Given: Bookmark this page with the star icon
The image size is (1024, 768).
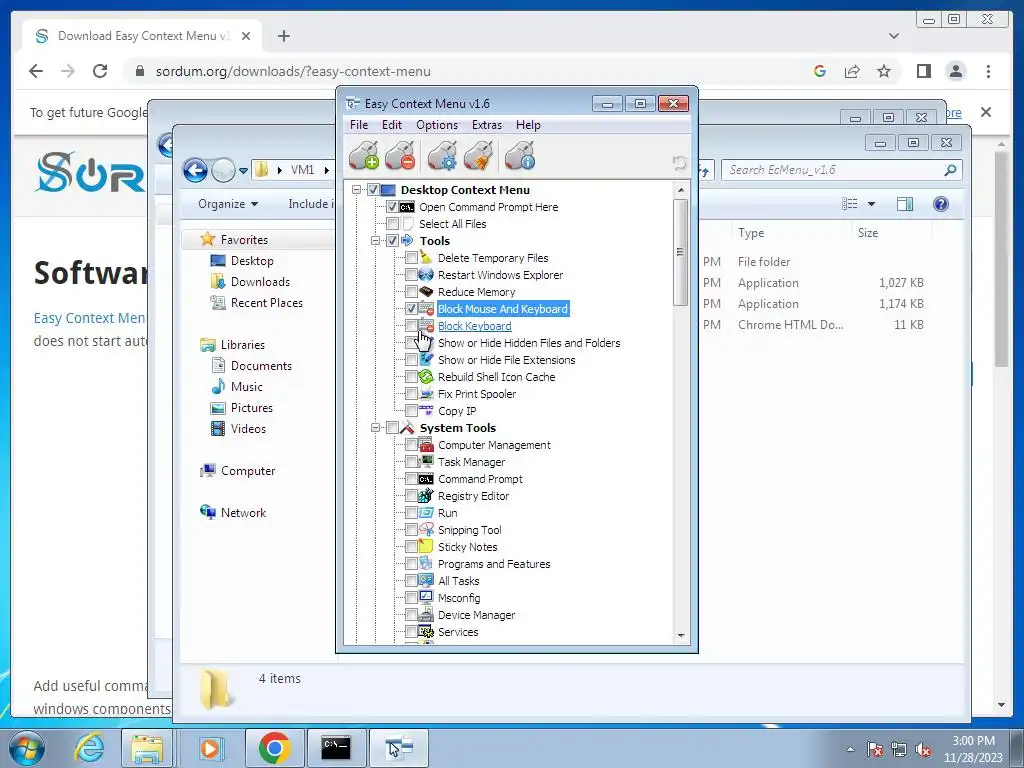Looking at the screenshot, I should pos(884,71).
